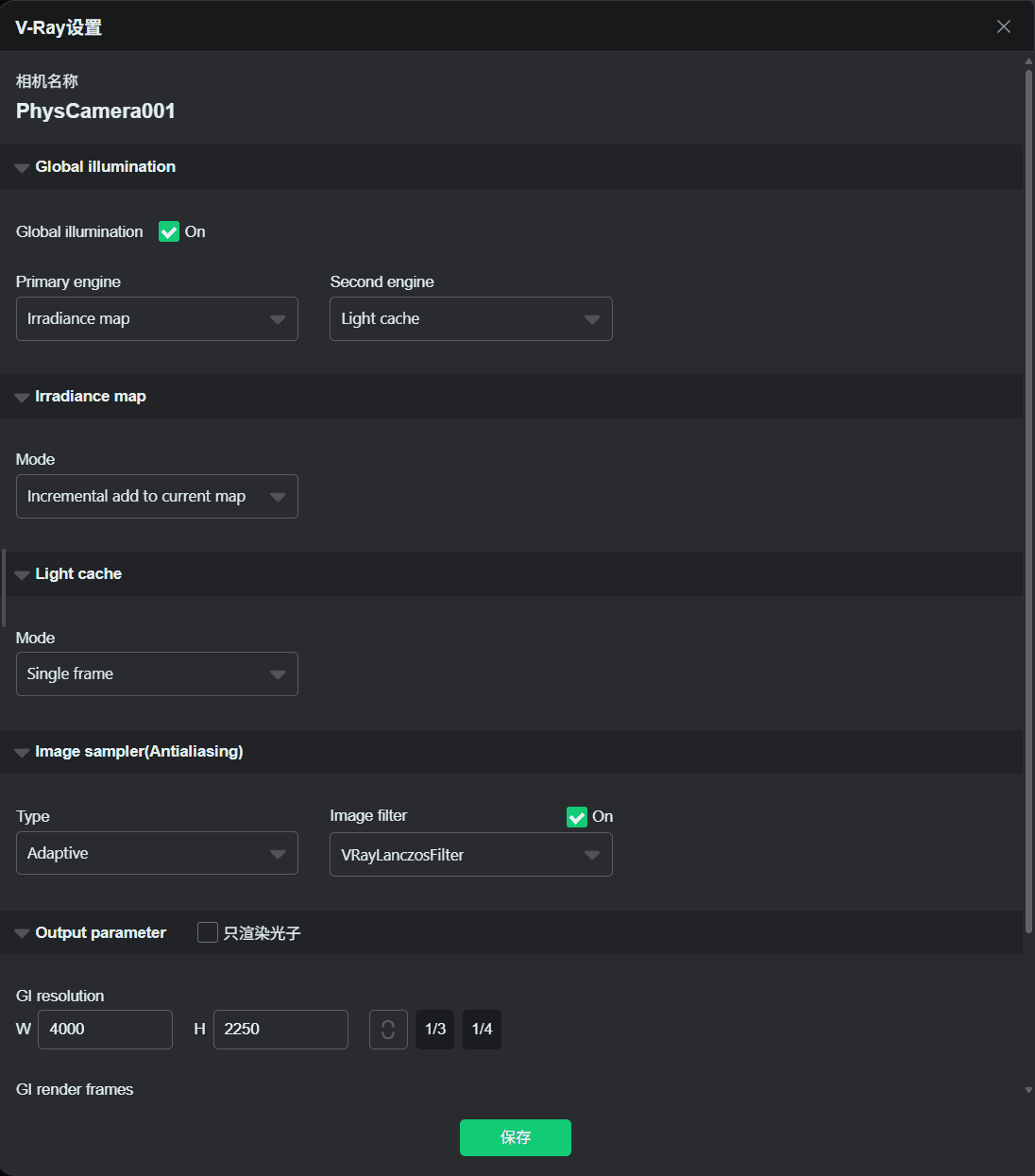1035x1176 pixels.
Task: Uncheck the Image filter On checkbox
Action: click(577, 817)
